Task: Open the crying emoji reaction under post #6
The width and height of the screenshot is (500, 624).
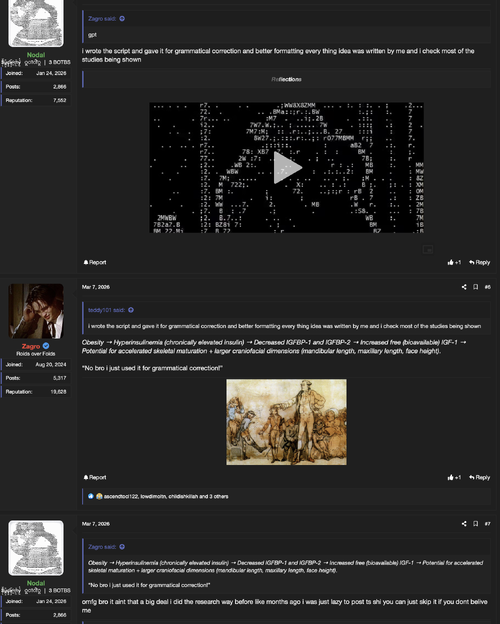Action: click(99, 496)
